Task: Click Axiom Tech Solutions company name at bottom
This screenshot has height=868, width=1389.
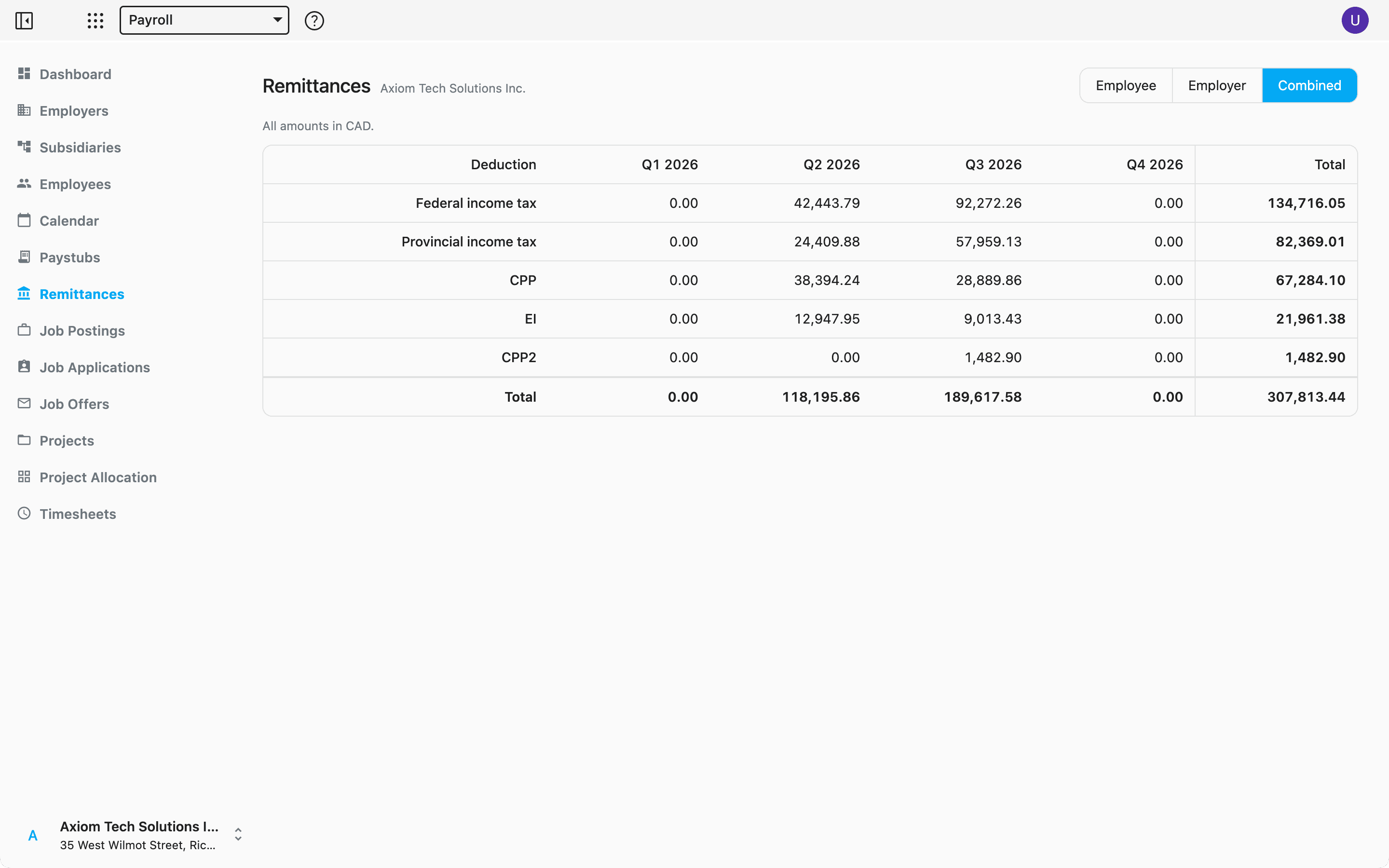Action: coord(139,826)
